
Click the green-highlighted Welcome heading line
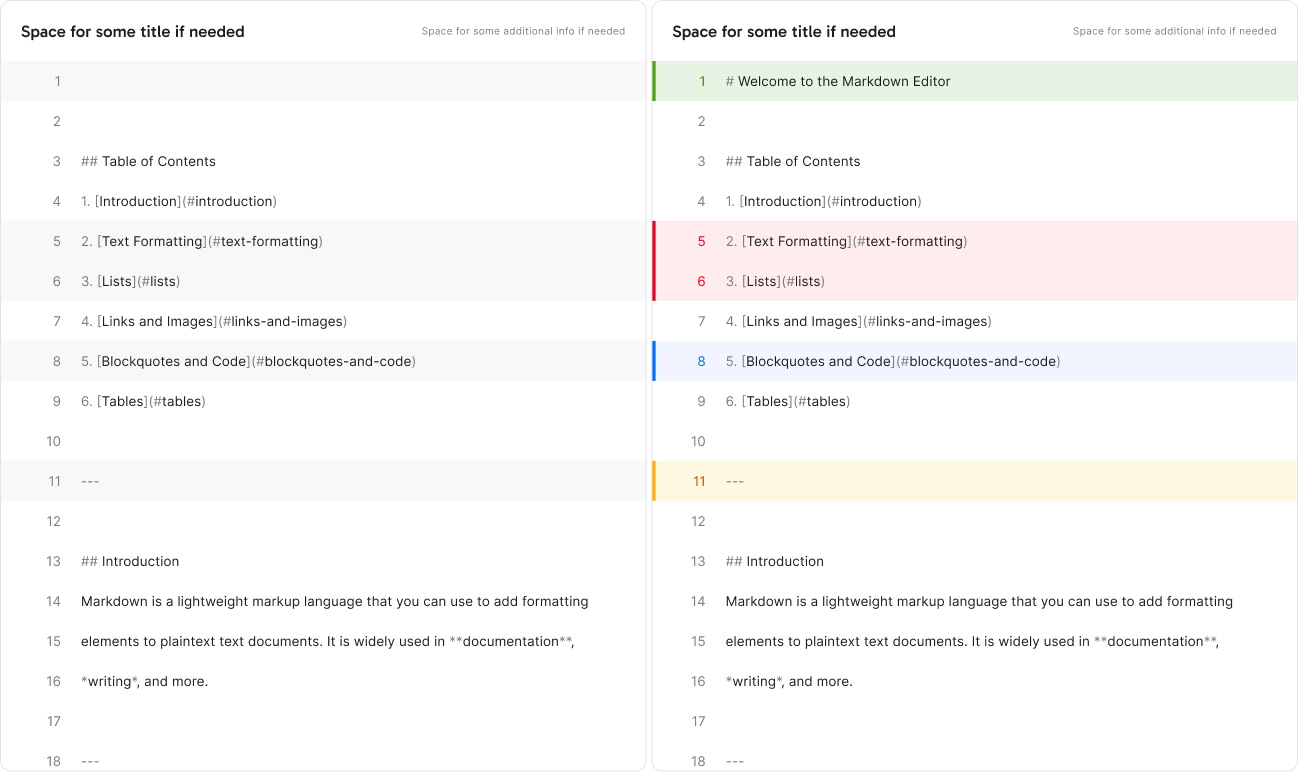pos(838,81)
